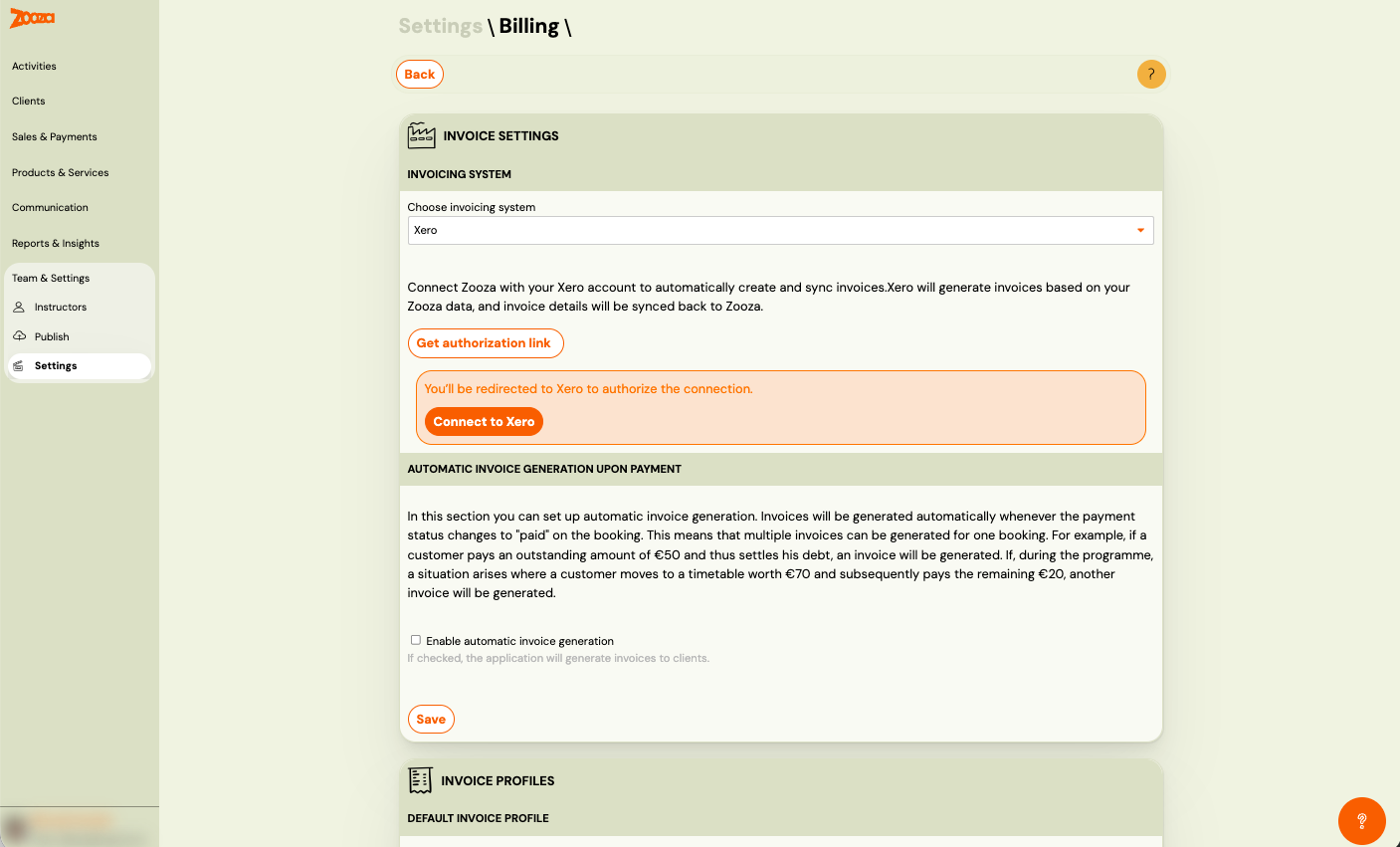1400x847 pixels.
Task: Open Reports & Insights menu
Action: (56, 243)
